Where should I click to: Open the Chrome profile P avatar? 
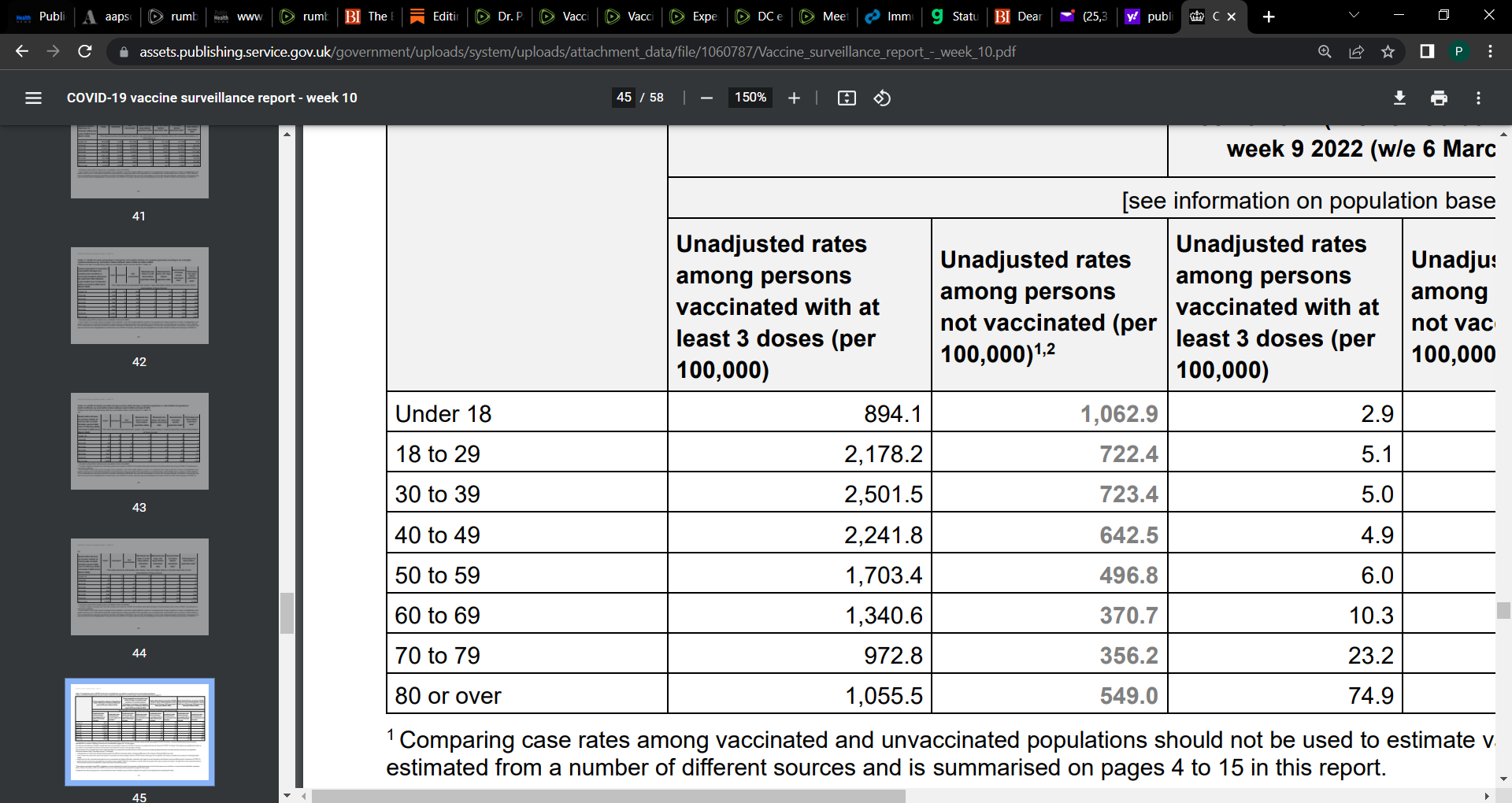point(1458,51)
